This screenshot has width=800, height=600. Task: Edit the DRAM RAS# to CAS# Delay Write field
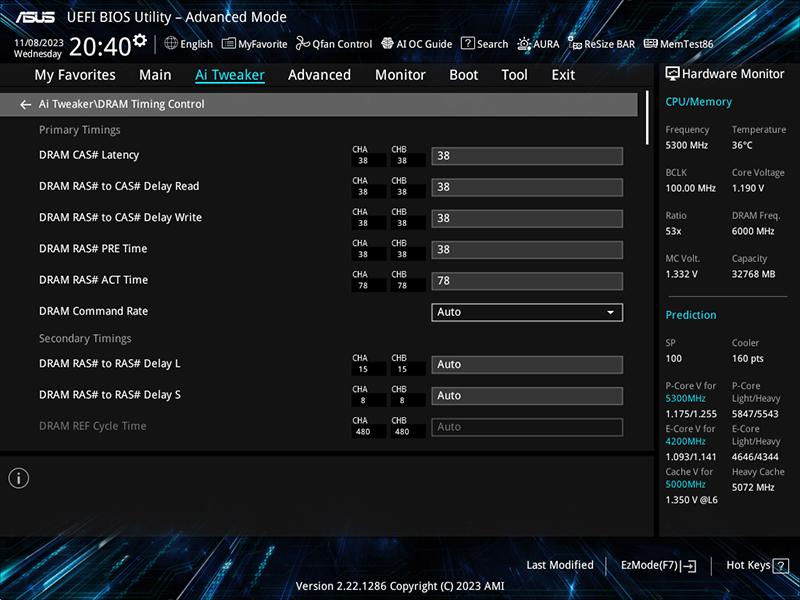pyautogui.click(x=527, y=218)
